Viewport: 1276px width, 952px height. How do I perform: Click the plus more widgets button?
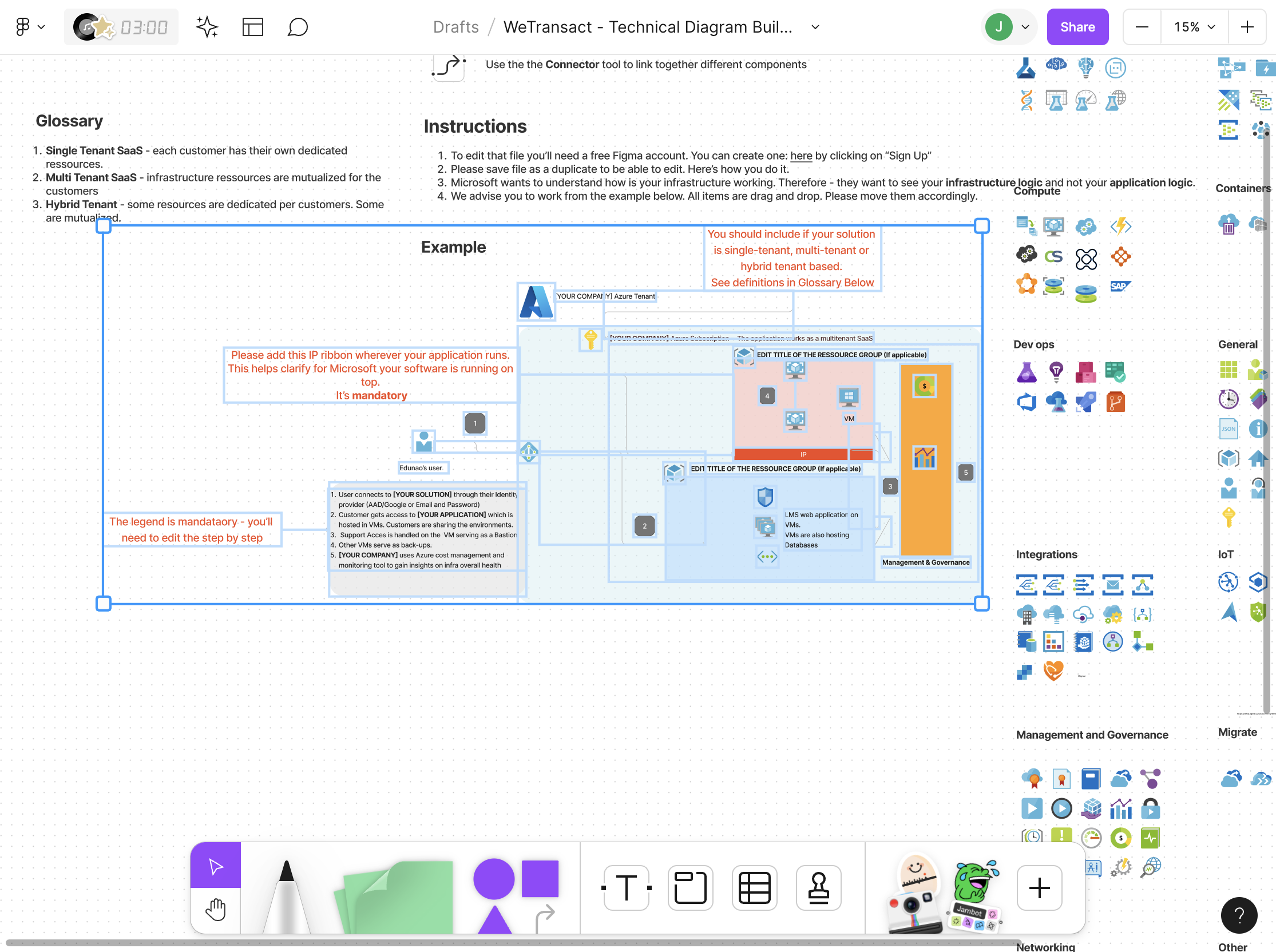(1039, 887)
